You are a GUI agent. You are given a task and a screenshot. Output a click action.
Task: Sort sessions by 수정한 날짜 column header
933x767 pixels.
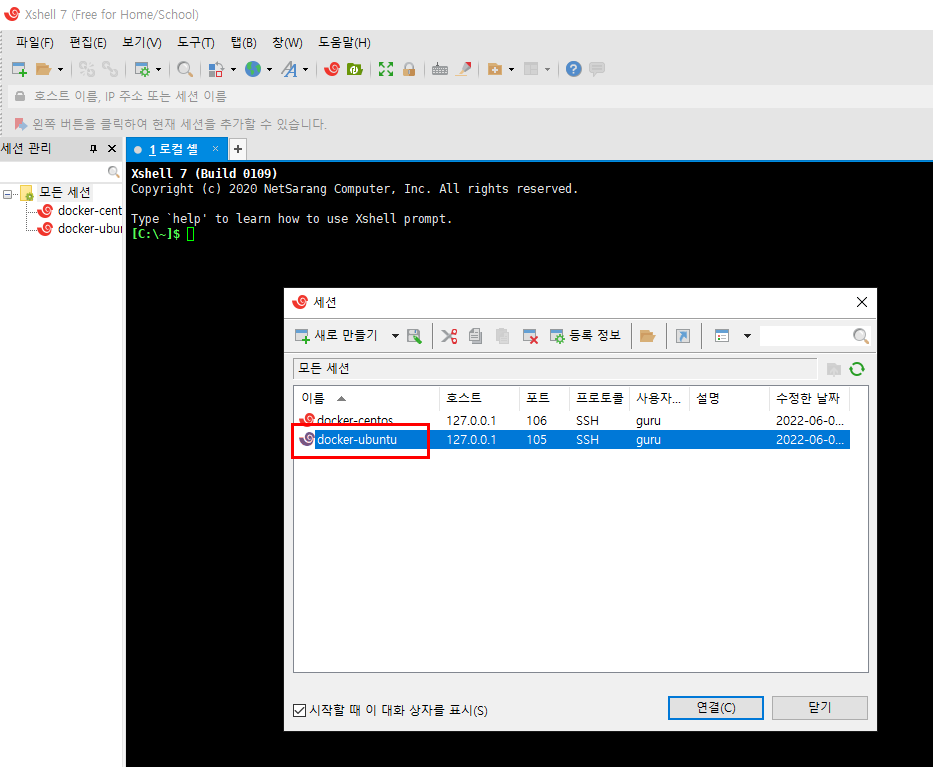pos(809,398)
